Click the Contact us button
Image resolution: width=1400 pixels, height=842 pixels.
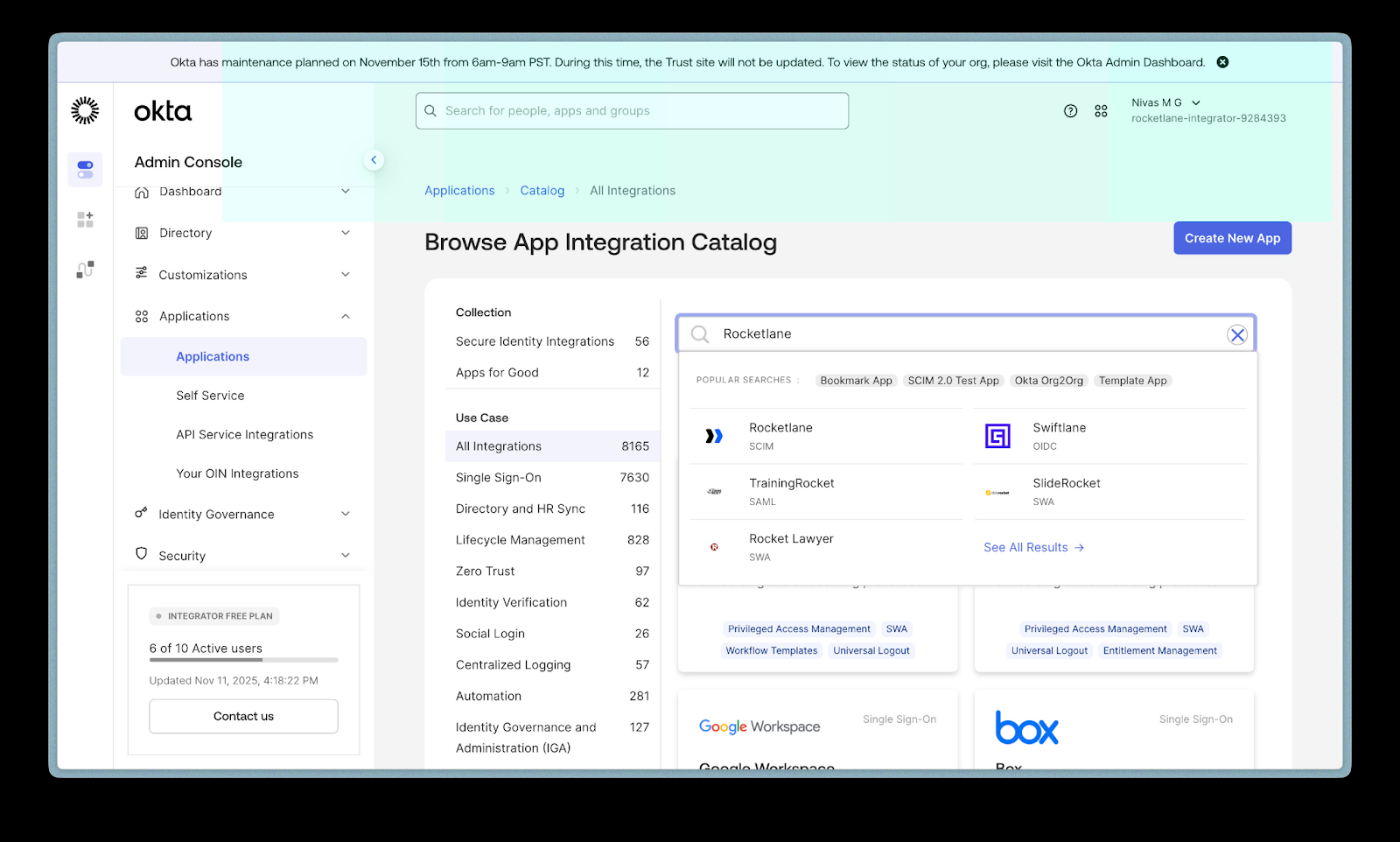pos(243,716)
